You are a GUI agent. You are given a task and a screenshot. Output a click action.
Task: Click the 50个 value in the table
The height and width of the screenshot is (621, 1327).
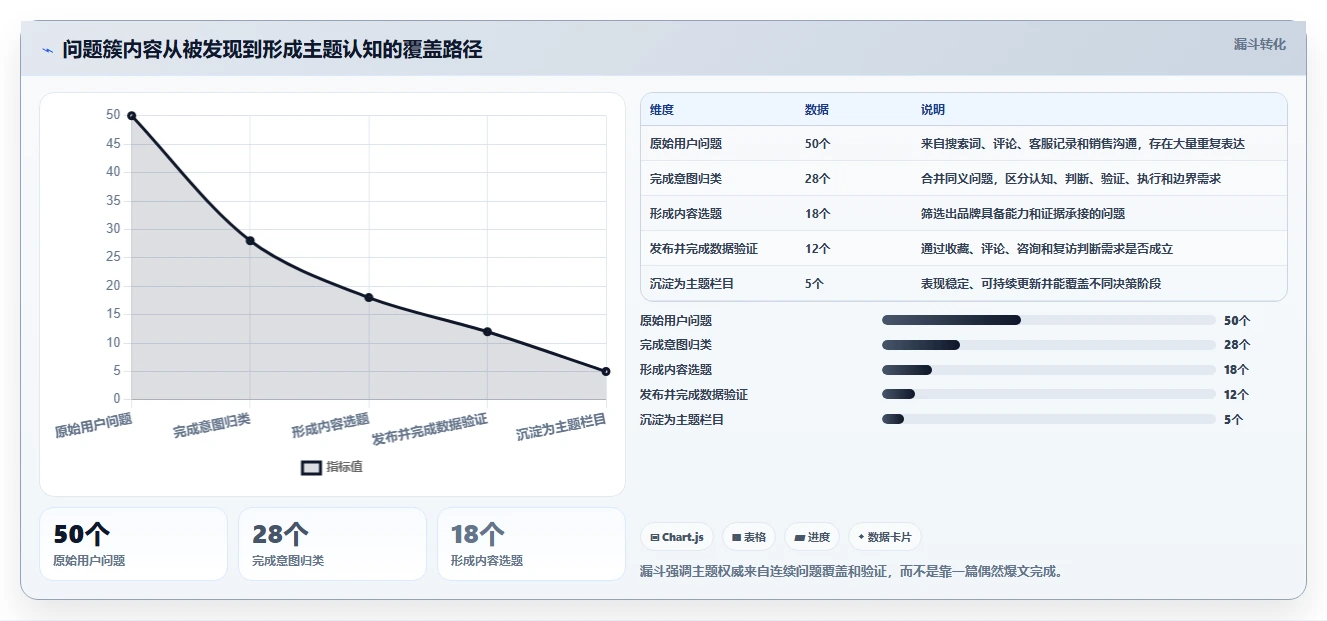pos(818,144)
